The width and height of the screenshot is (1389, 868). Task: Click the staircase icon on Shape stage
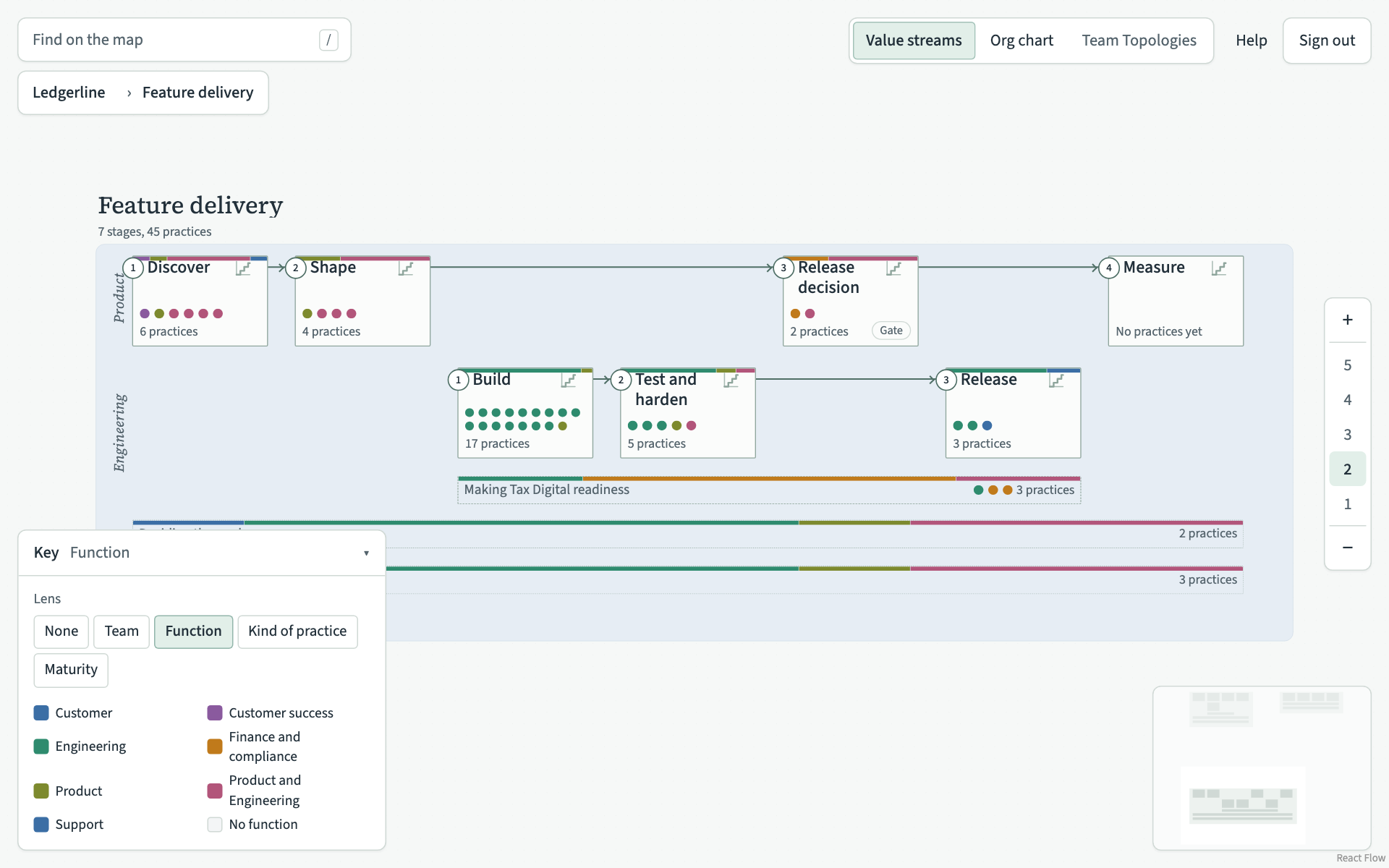pos(406,268)
